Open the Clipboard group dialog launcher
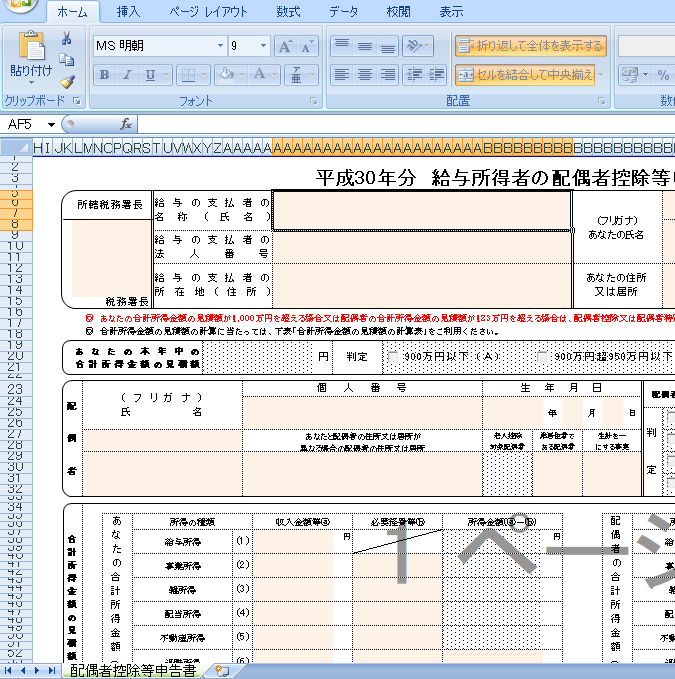This screenshot has width=675, height=679. tap(77, 101)
